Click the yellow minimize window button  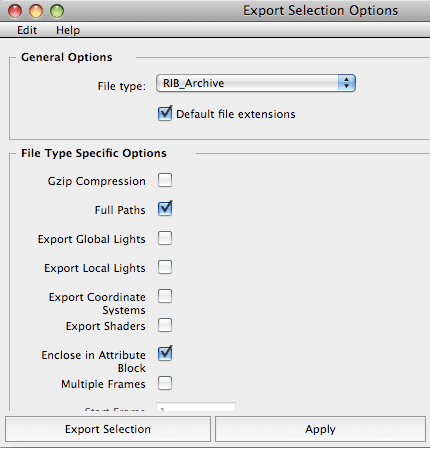pos(36,11)
